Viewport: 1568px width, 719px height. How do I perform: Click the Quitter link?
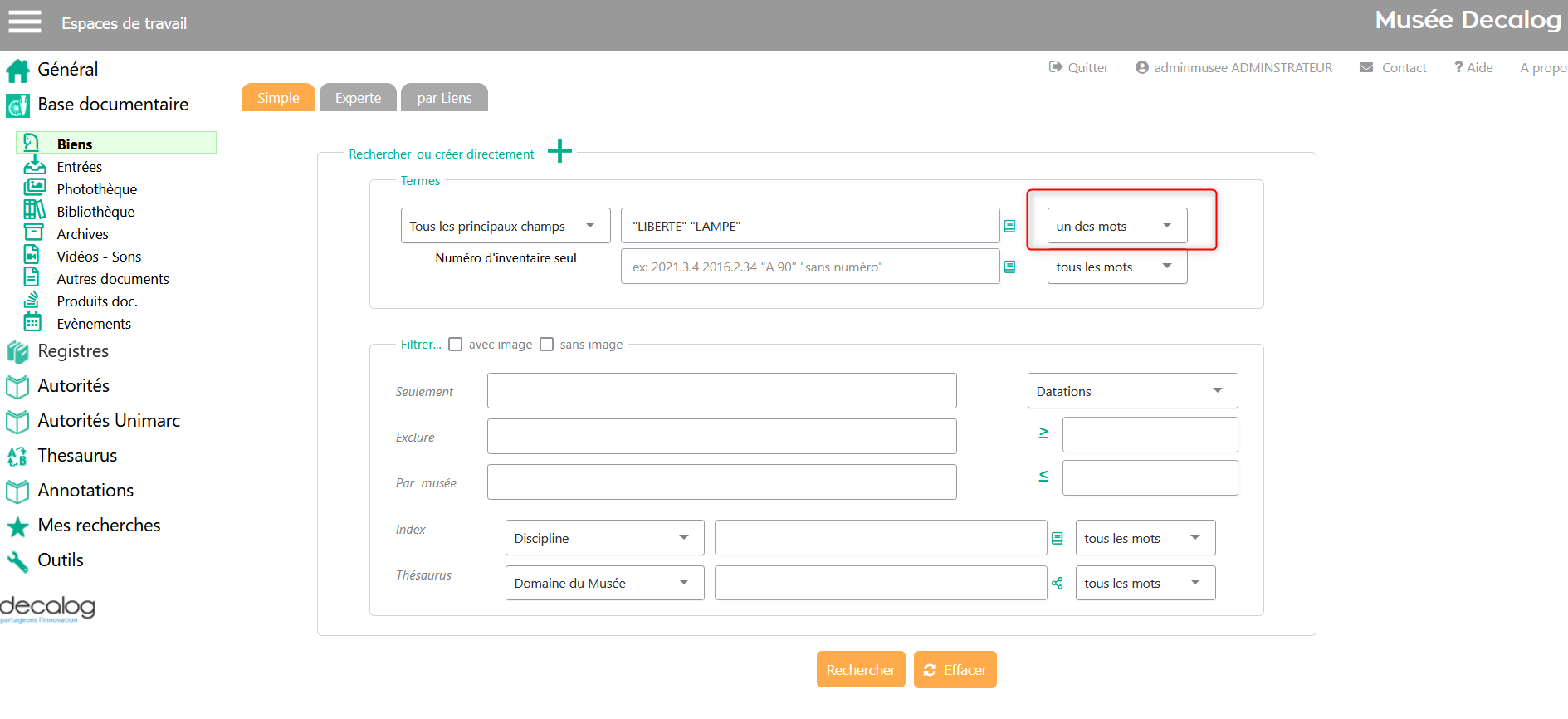1078,67
